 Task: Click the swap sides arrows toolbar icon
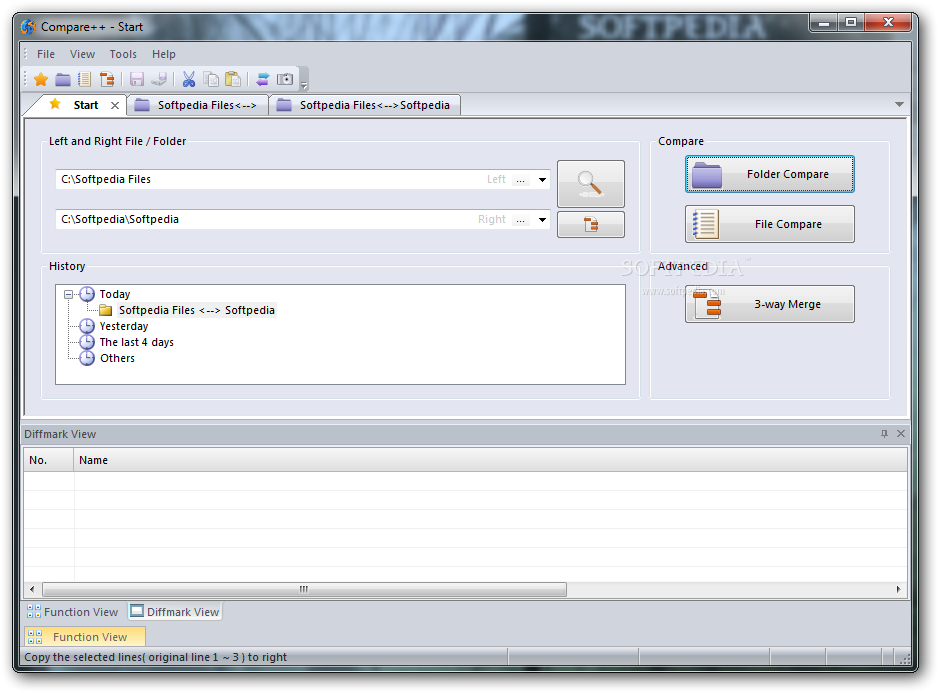(x=262, y=79)
